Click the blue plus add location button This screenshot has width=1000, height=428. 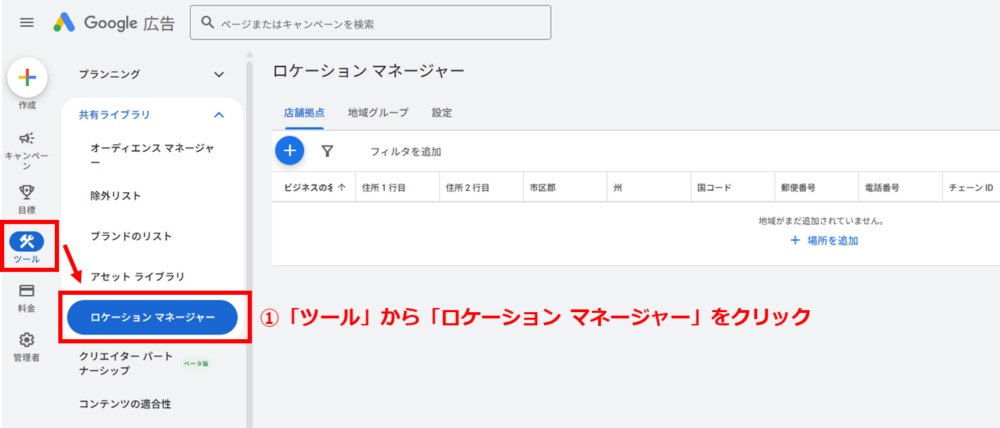289,151
